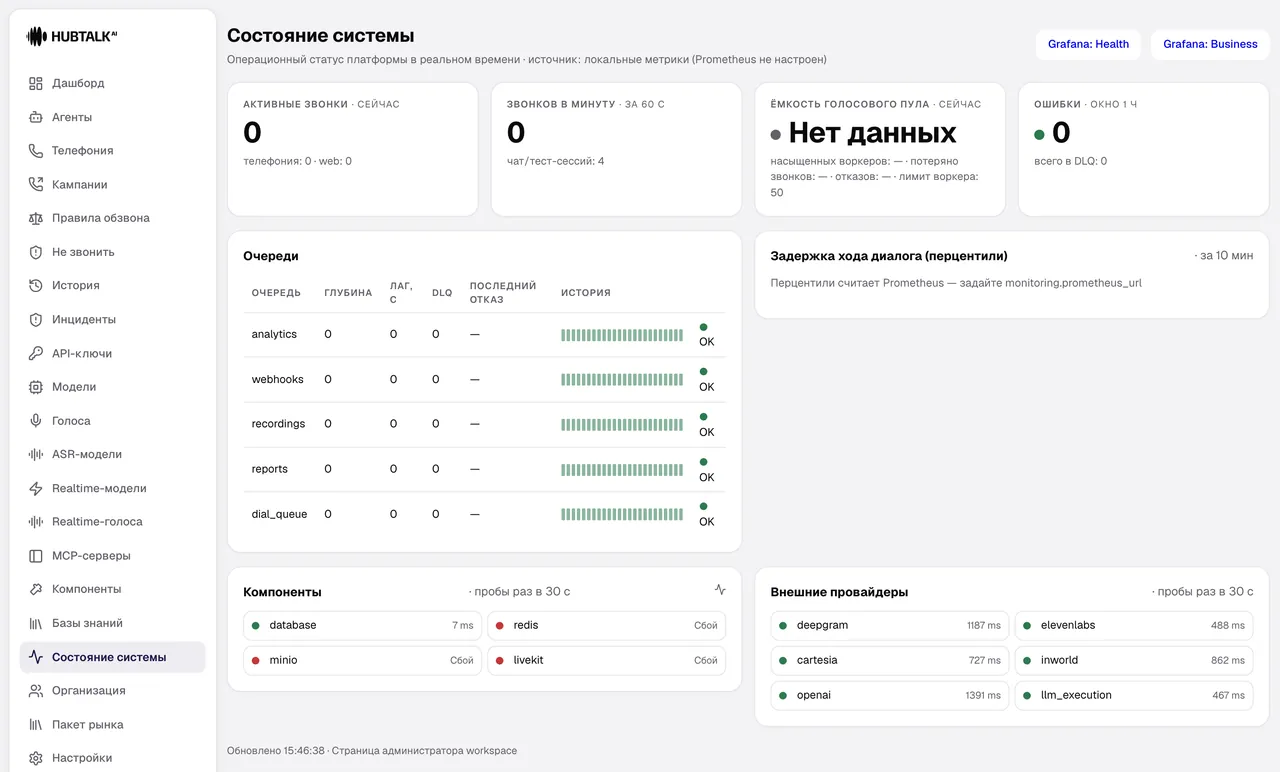Select the Состояние системы menu item
Image resolution: width=1280 pixels, height=772 pixels.
112,657
